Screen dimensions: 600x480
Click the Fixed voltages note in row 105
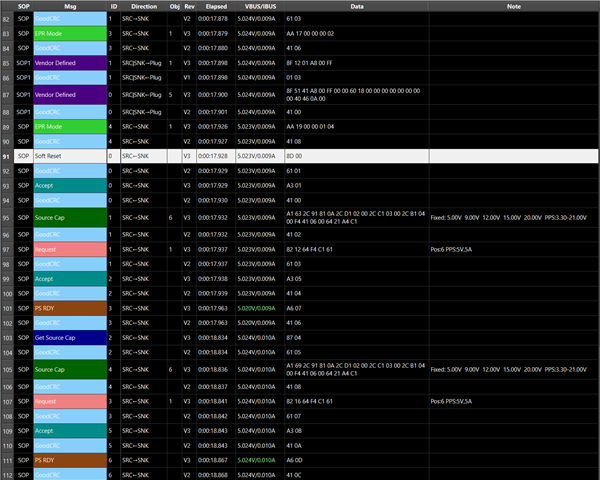509,370
